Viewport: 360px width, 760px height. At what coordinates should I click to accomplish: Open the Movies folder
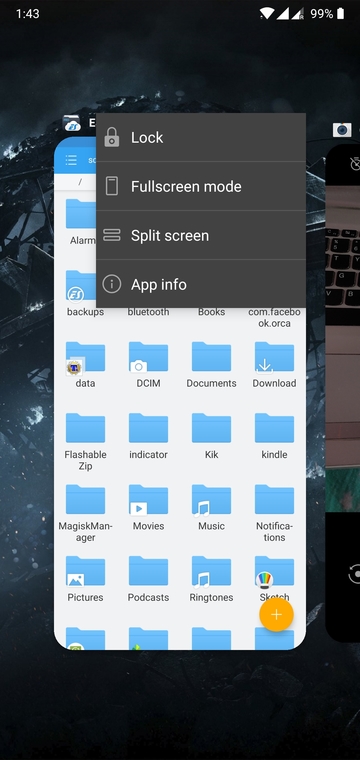pyautogui.click(x=148, y=507)
